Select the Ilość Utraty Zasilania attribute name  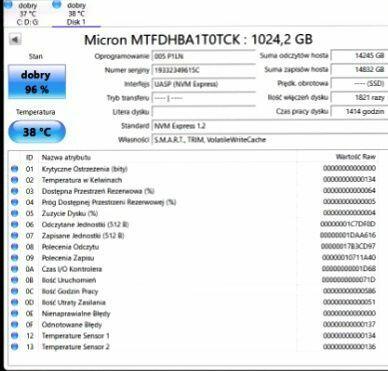click(x=74, y=303)
